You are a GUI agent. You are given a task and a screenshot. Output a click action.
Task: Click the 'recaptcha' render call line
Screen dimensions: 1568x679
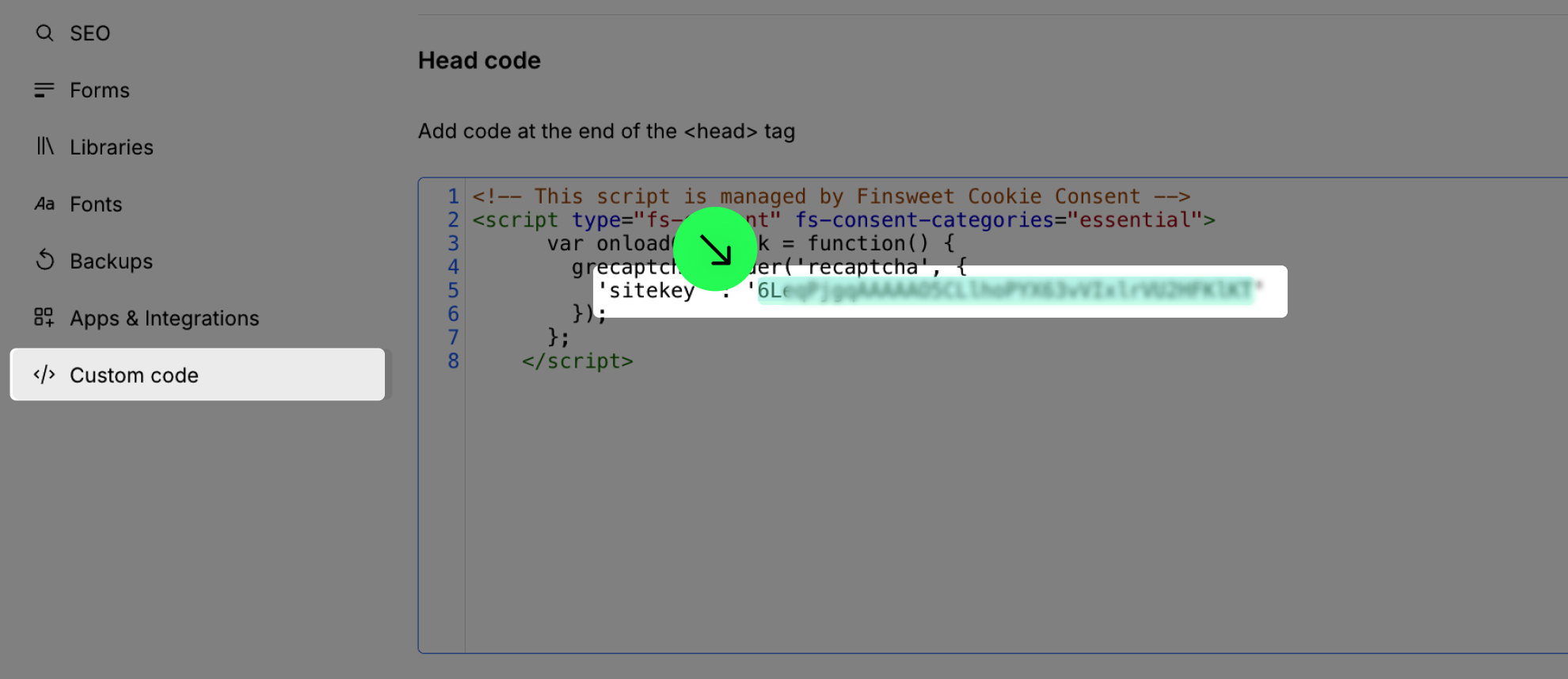[769, 267]
